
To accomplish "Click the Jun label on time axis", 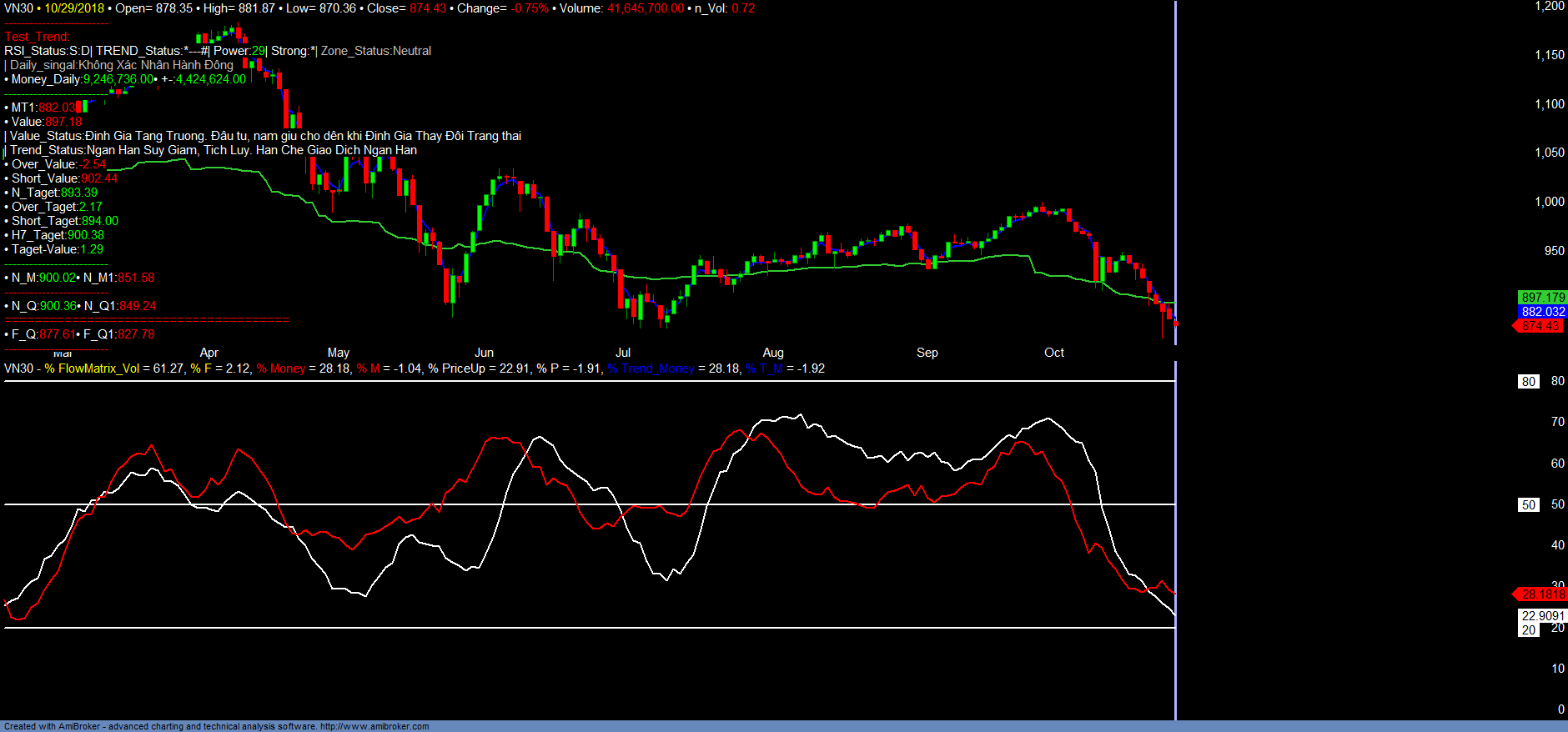I will tap(484, 353).
